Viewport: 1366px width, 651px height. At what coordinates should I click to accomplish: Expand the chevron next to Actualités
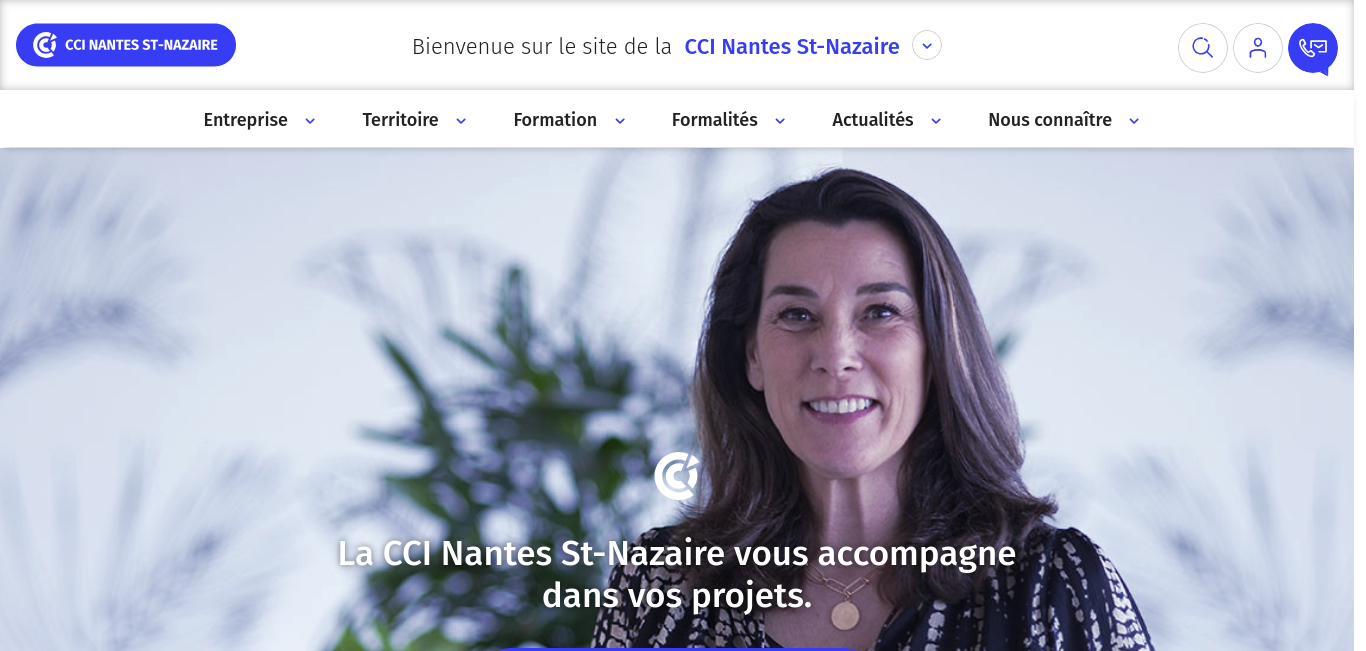936,121
